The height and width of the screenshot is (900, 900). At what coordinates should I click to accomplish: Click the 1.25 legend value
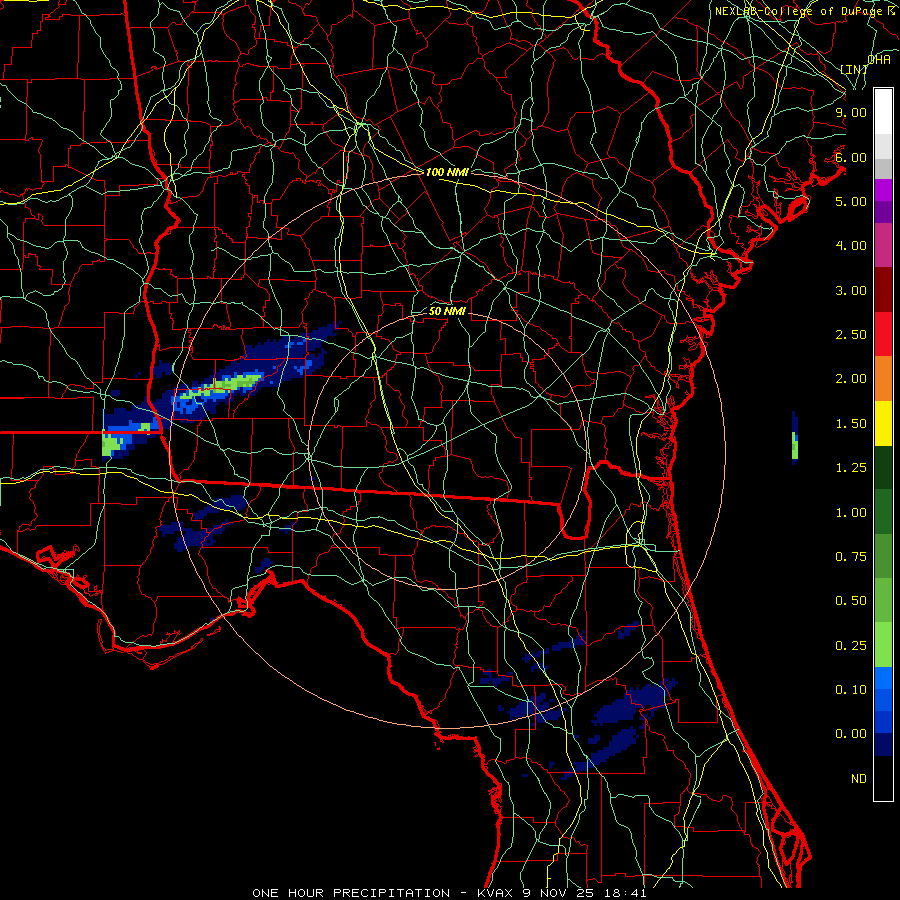click(851, 468)
